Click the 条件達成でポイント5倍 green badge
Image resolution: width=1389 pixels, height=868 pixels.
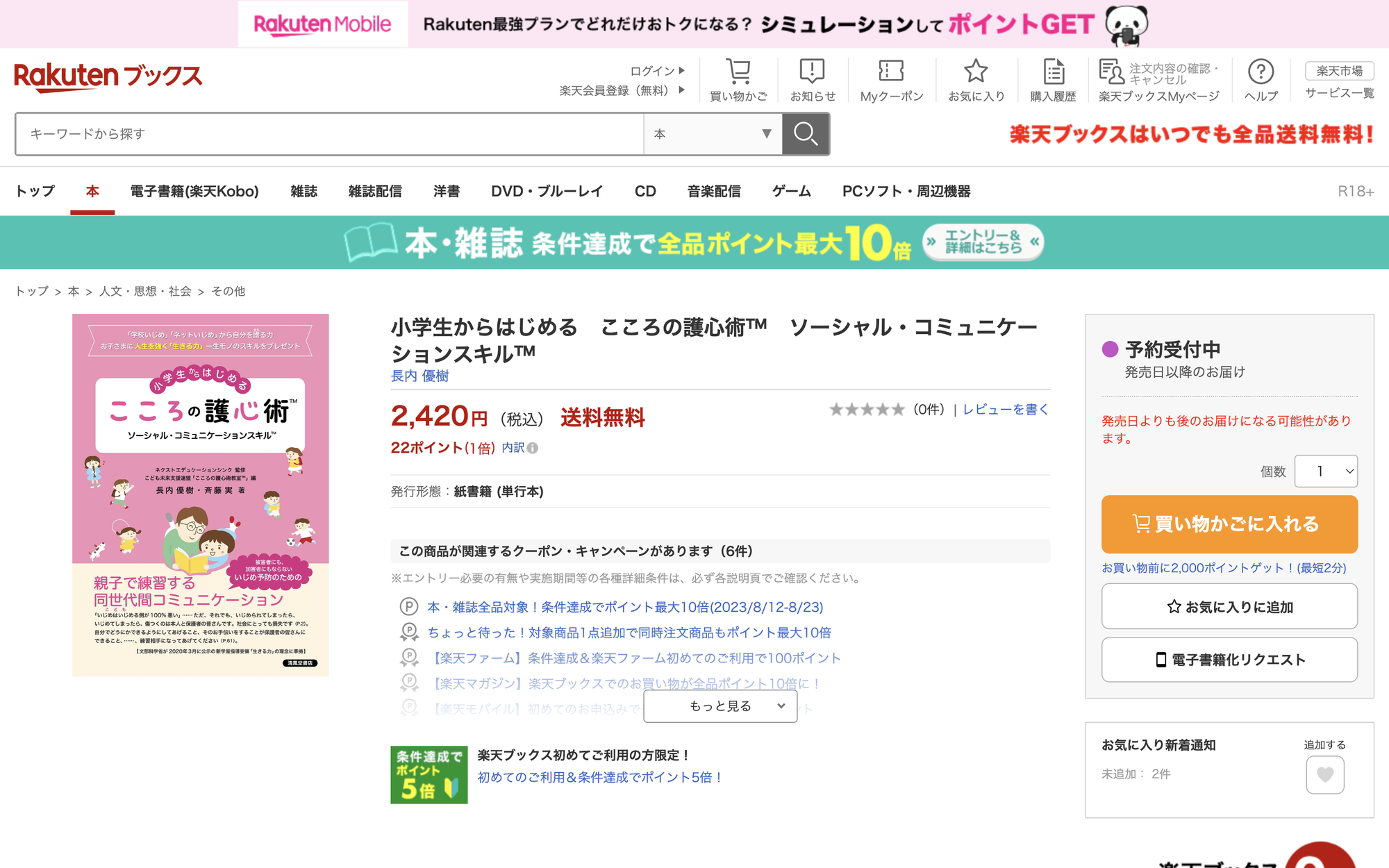(429, 775)
